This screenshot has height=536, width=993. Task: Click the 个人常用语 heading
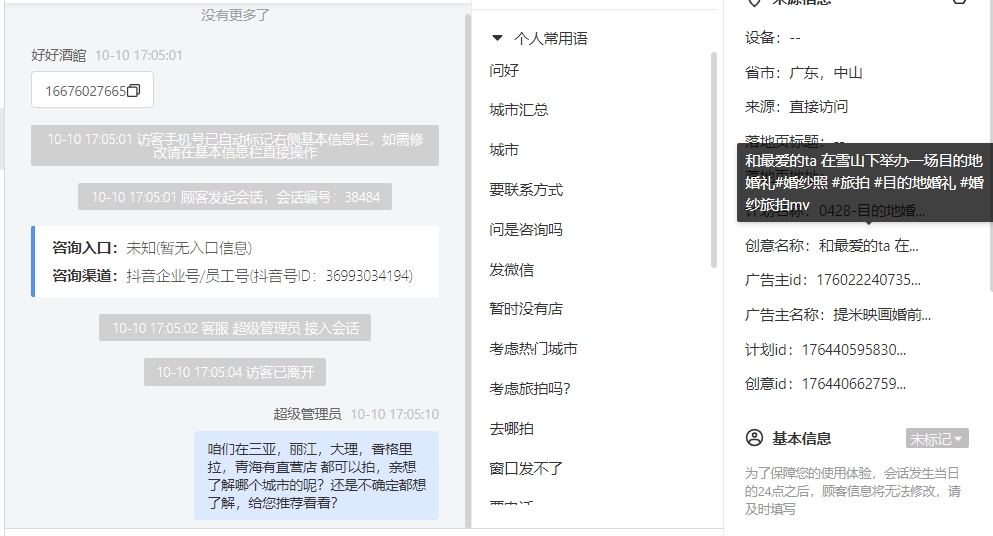[x=551, y=39]
